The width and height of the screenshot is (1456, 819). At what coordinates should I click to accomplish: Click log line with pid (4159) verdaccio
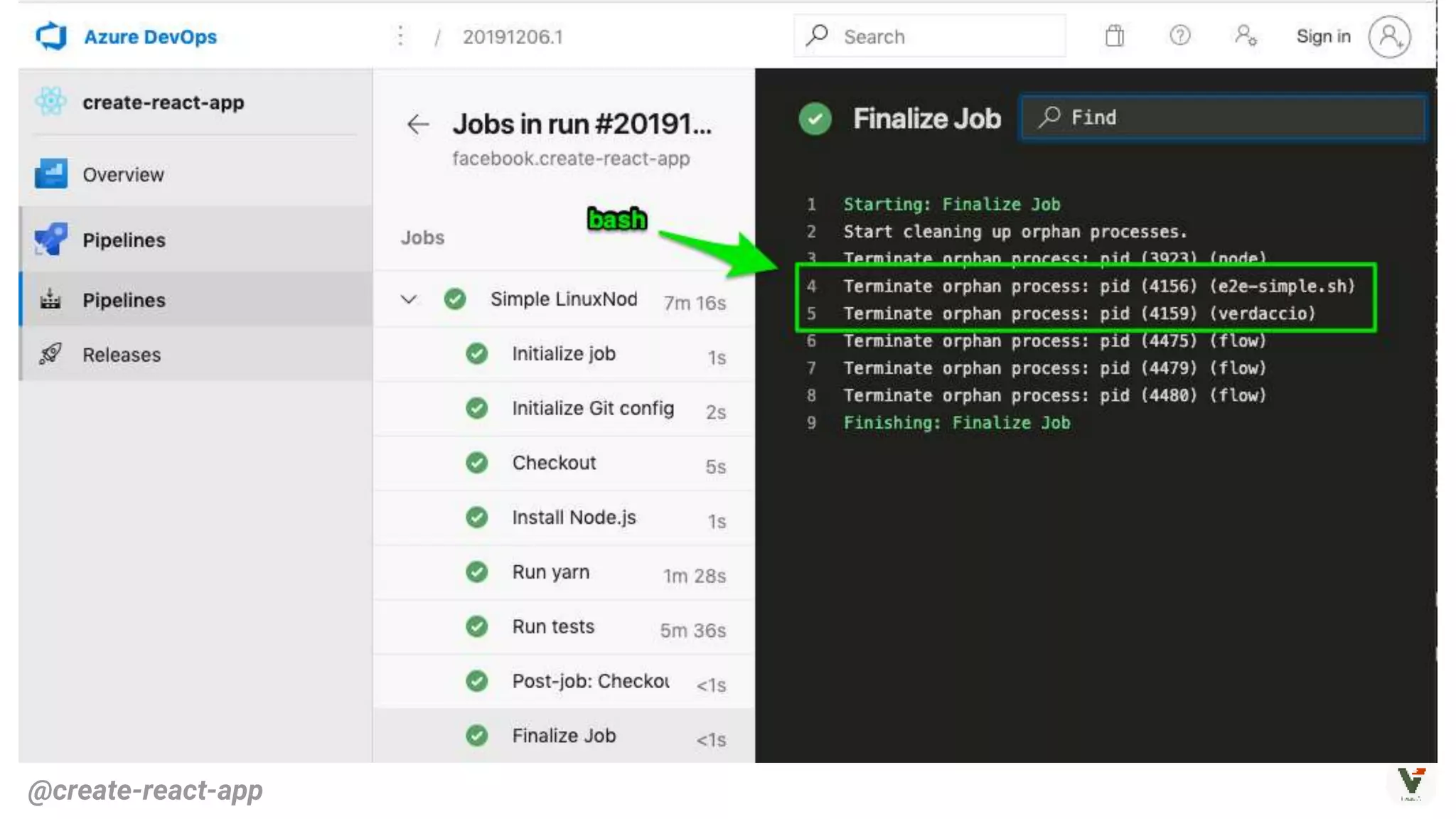coord(1079,314)
